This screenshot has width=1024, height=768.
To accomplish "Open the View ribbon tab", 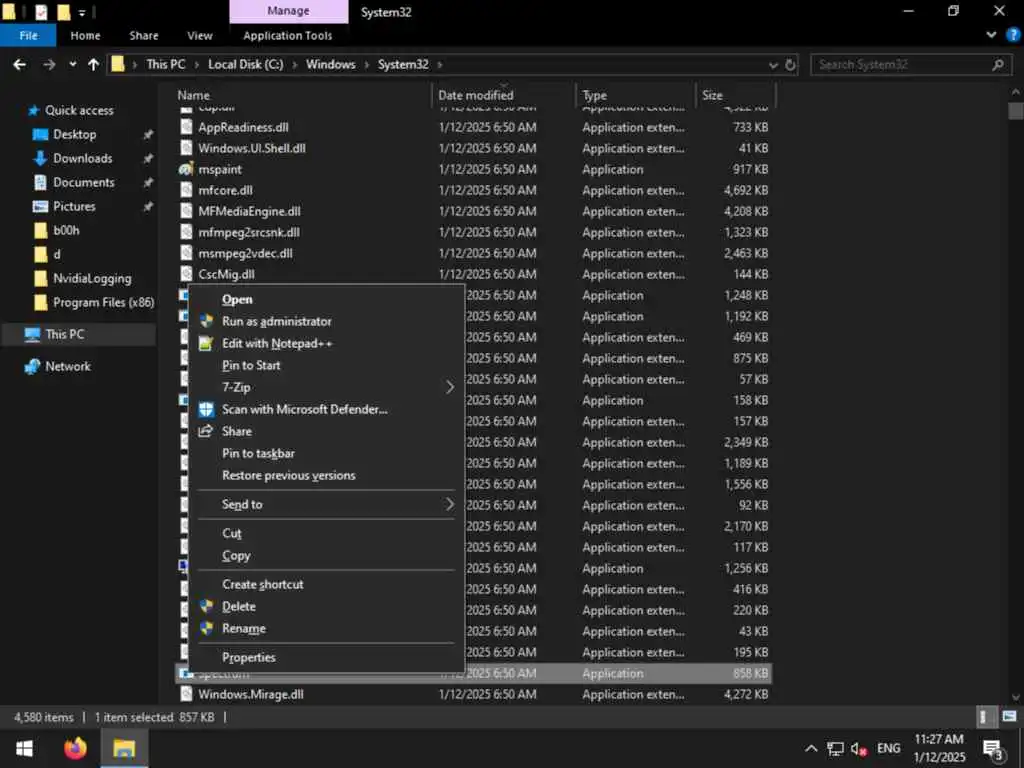I will (x=200, y=35).
